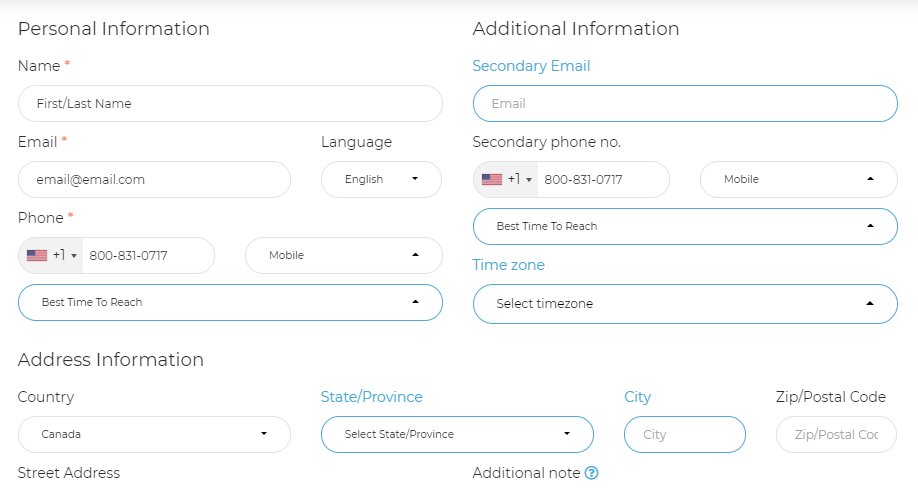Click the City input field
Screen dimensions: 918x489
(685, 435)
